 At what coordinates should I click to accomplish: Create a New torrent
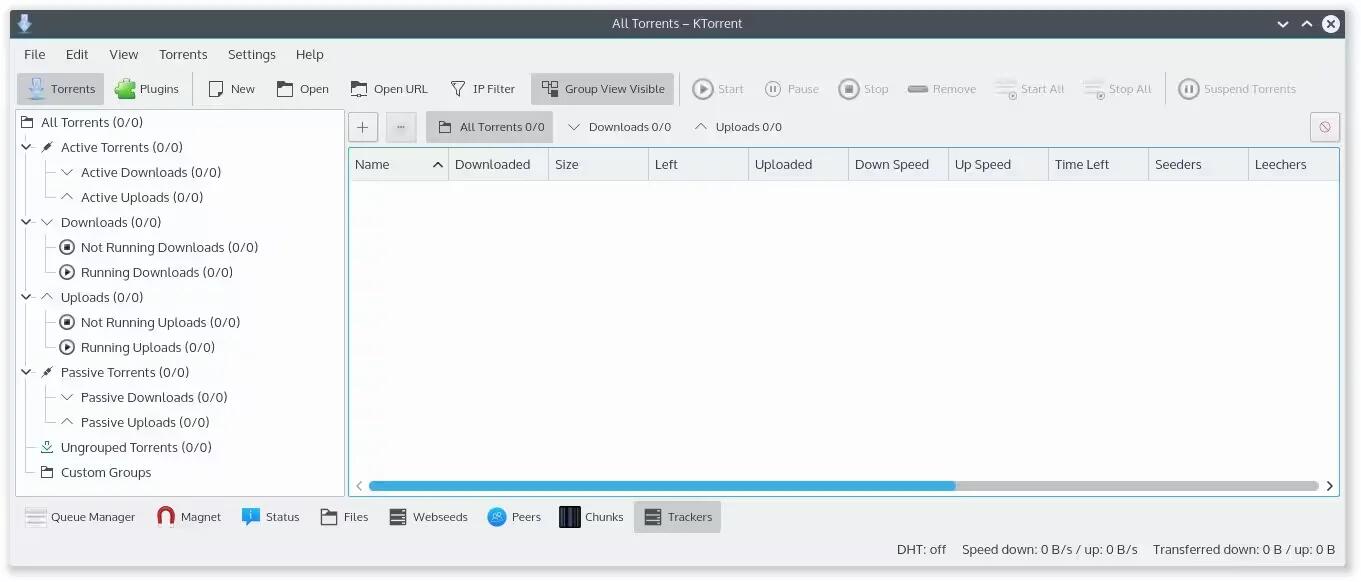click(x=231, y=89)
